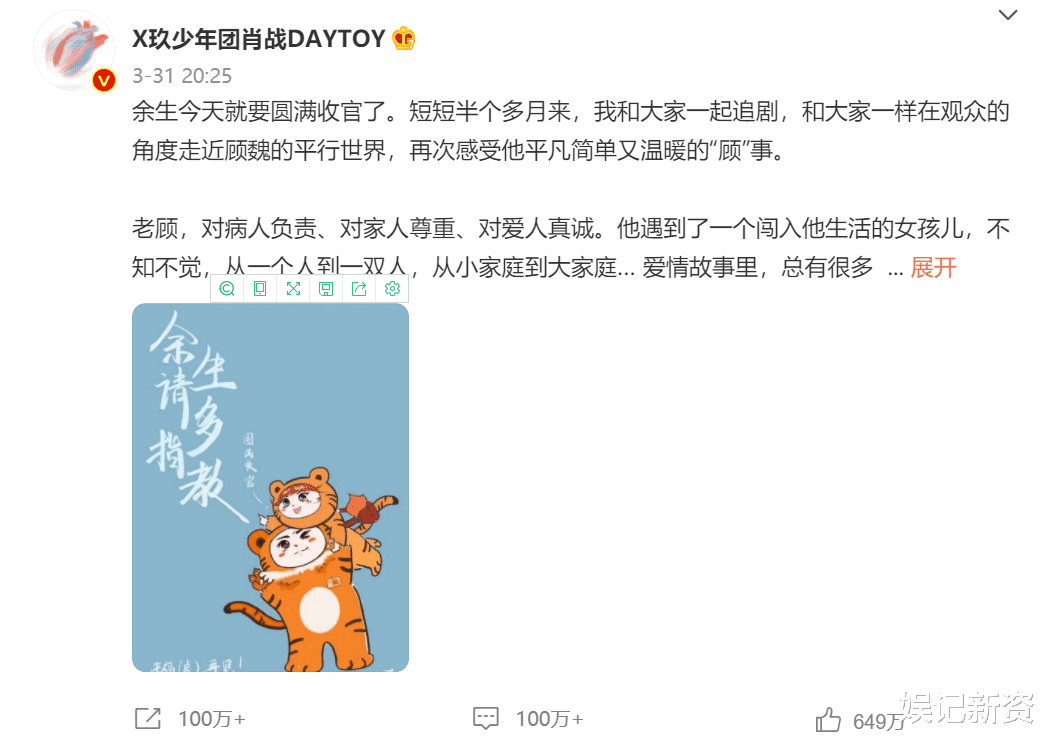Screen dimensions: 1052x747
Task: Open the gear settings in the image toolbar
Action: pos(392,289)
